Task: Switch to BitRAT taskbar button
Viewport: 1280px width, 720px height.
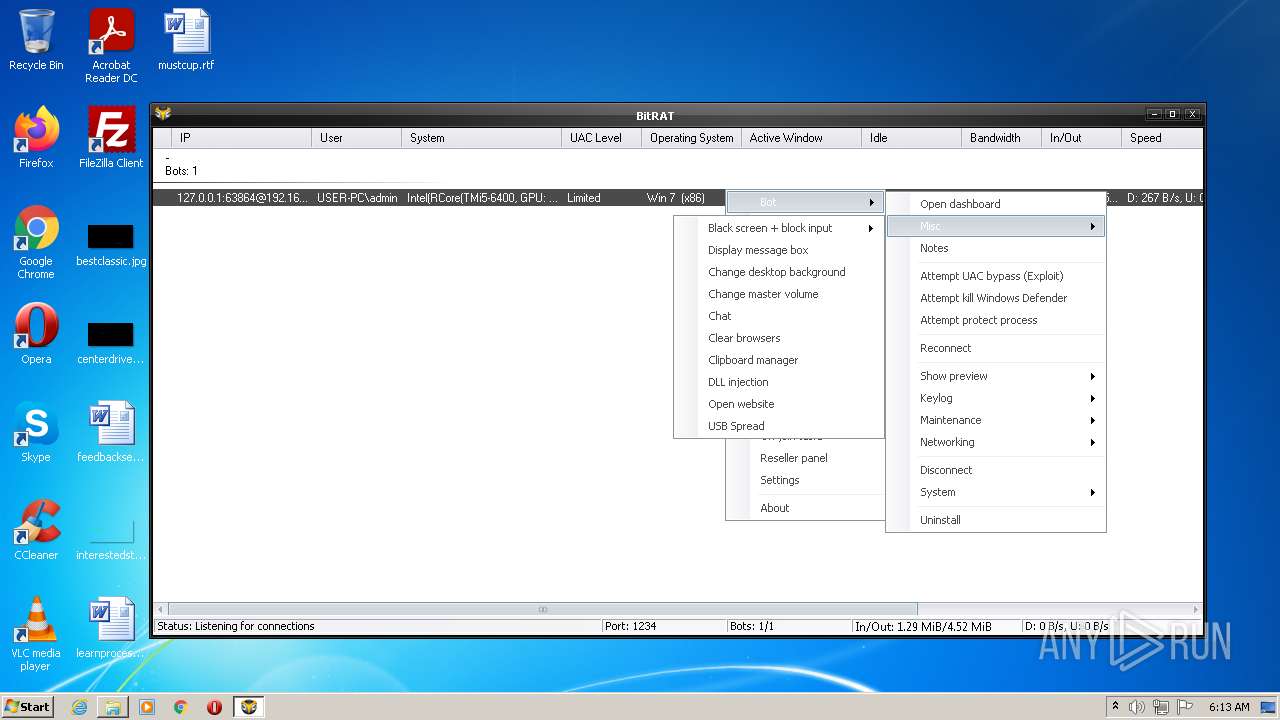Action: (x=249, y=707)
